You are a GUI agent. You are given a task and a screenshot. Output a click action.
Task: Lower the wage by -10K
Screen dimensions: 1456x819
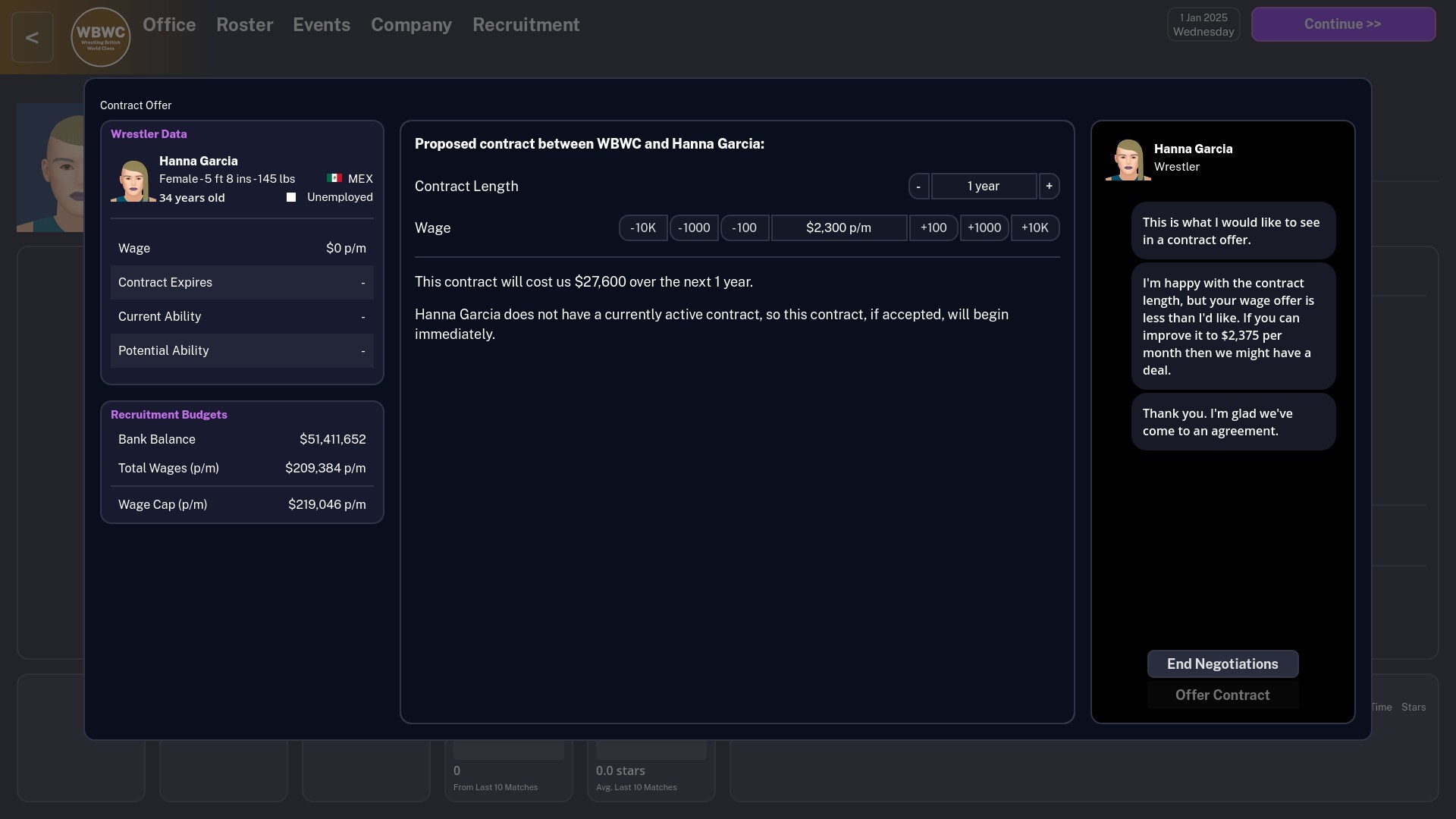pos(642,227)
